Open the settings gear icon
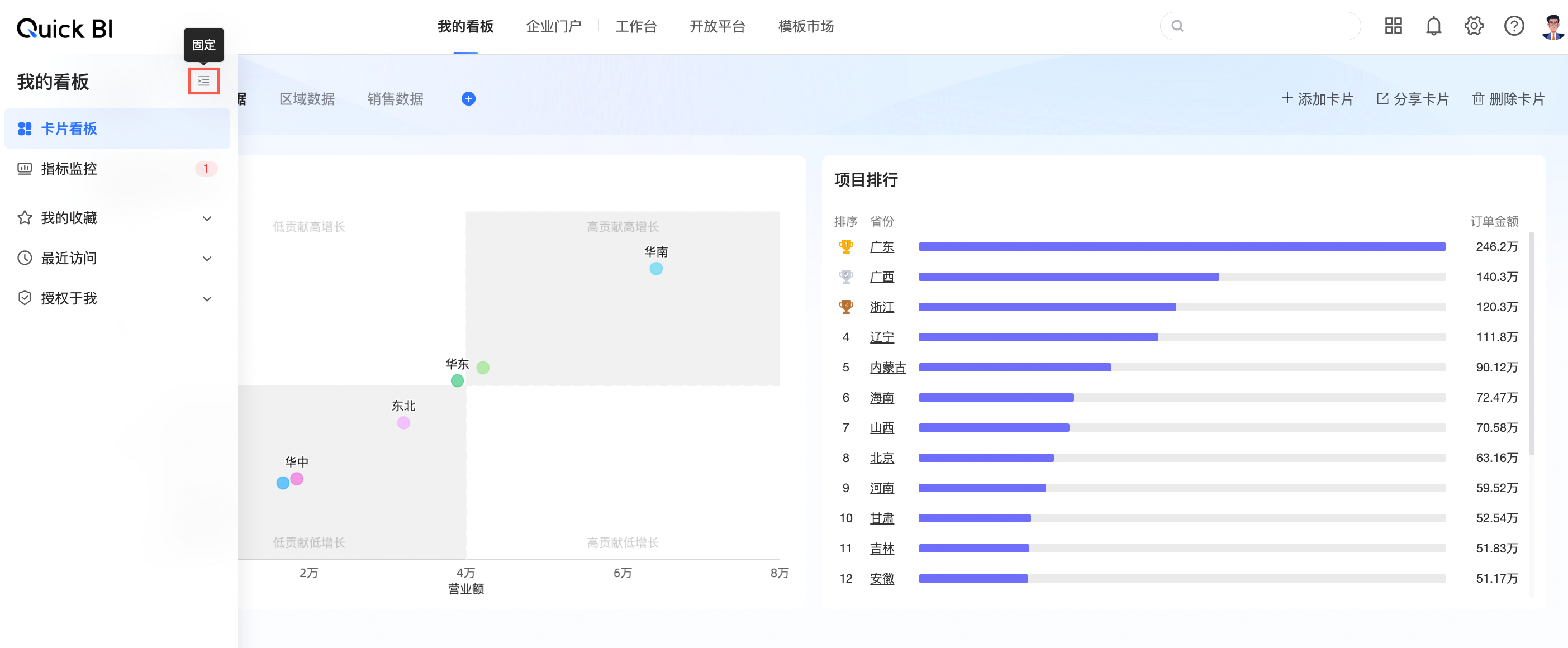 click(x=1474, y=26)
